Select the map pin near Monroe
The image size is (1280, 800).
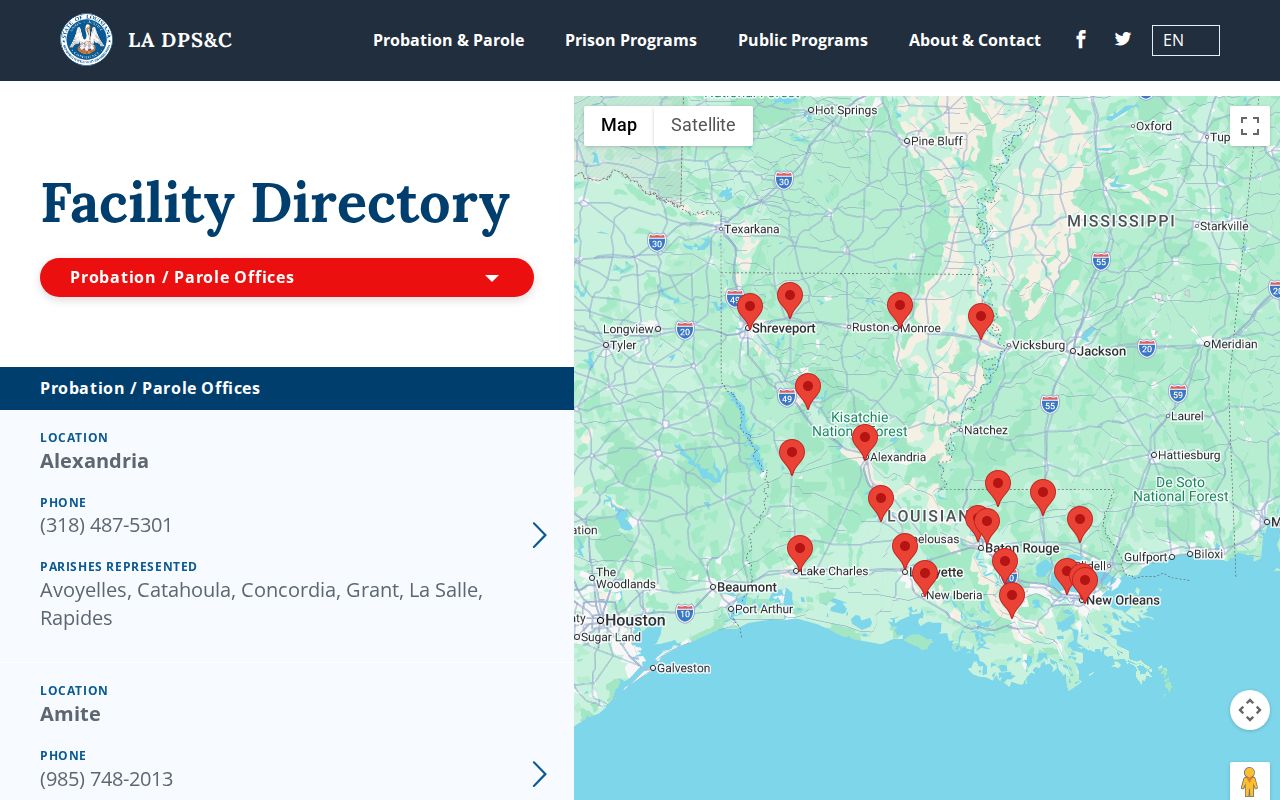900,310
